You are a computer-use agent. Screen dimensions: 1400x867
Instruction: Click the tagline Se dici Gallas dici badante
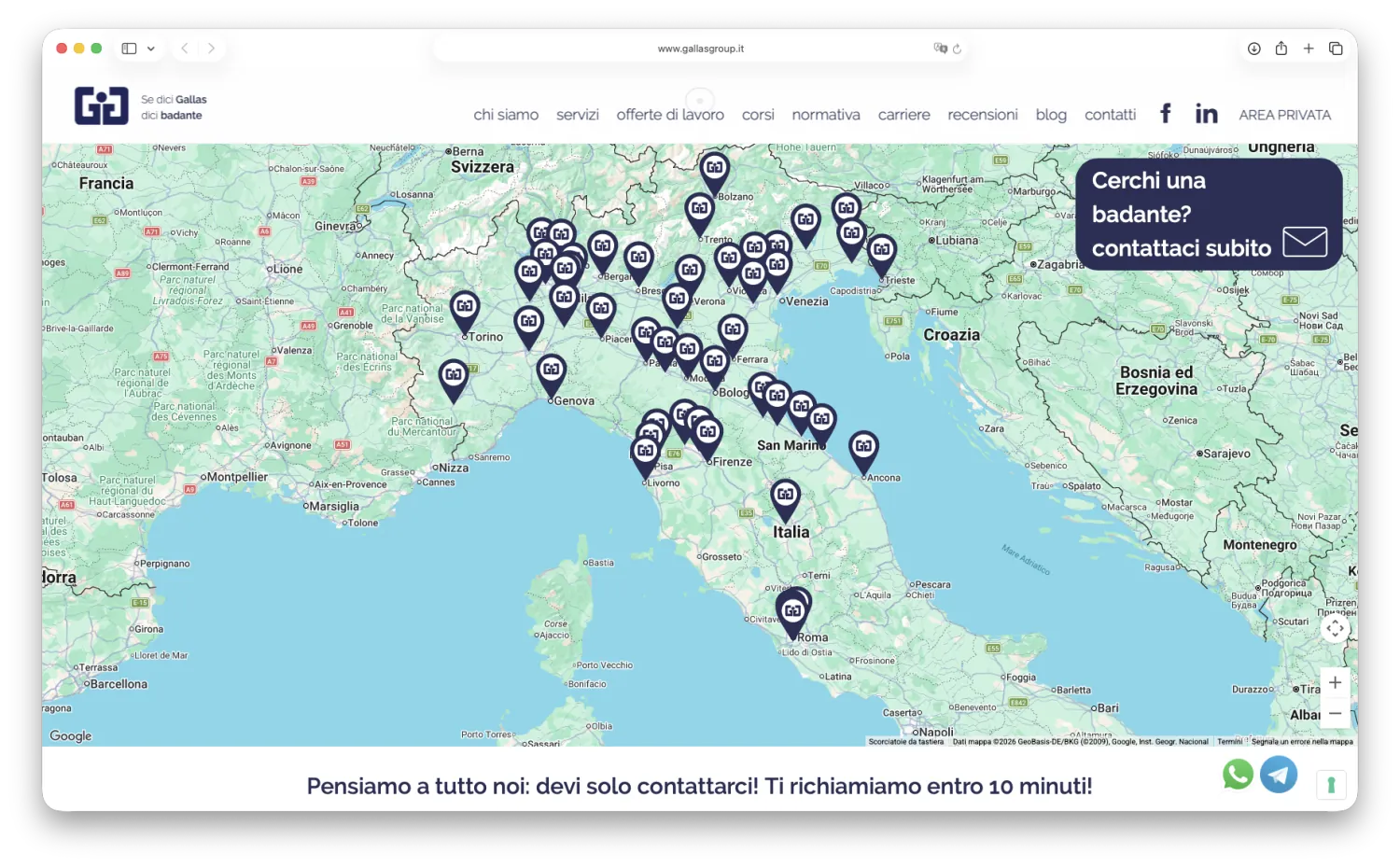tap(174, 107)
